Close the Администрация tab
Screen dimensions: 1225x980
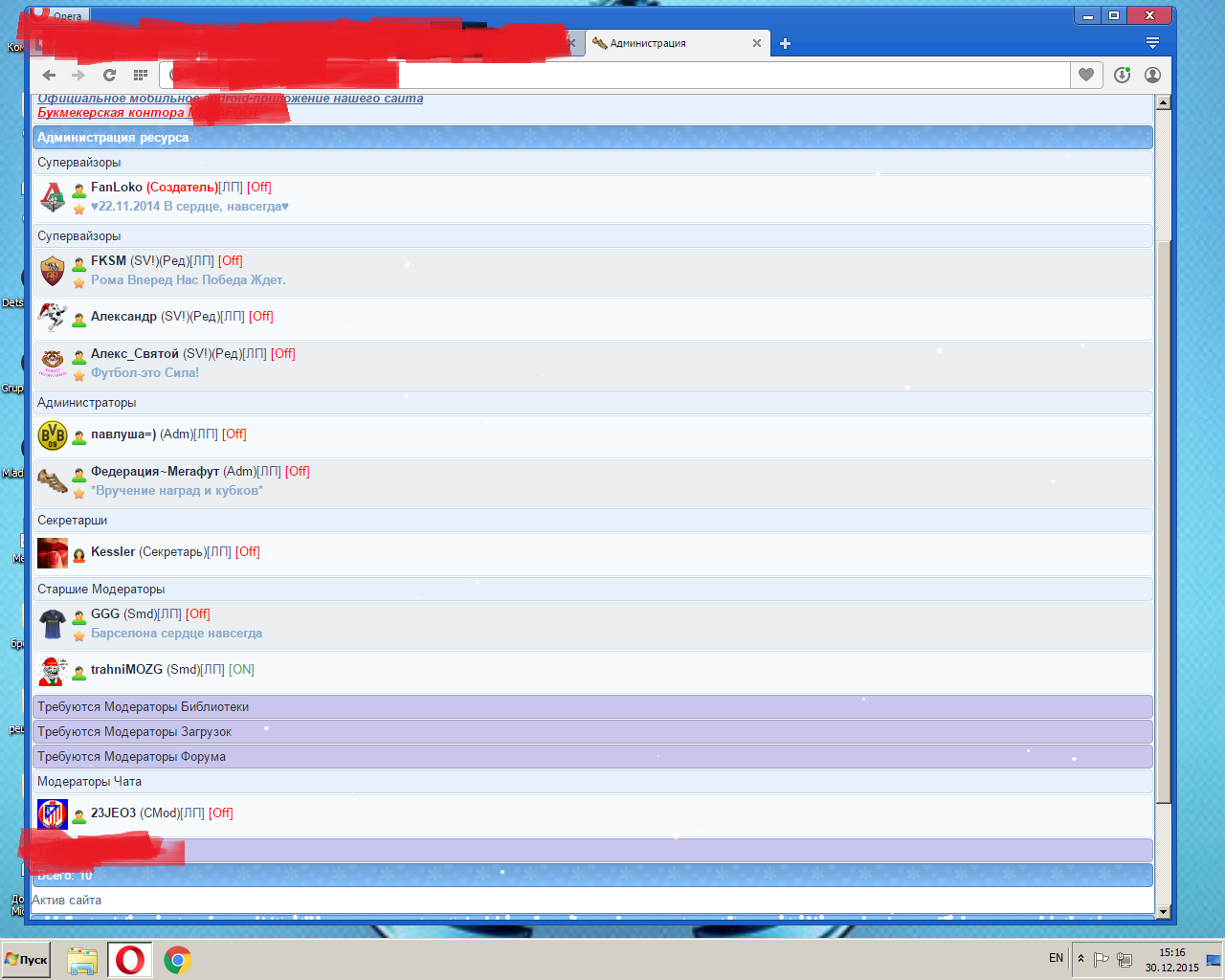point(757,43)
